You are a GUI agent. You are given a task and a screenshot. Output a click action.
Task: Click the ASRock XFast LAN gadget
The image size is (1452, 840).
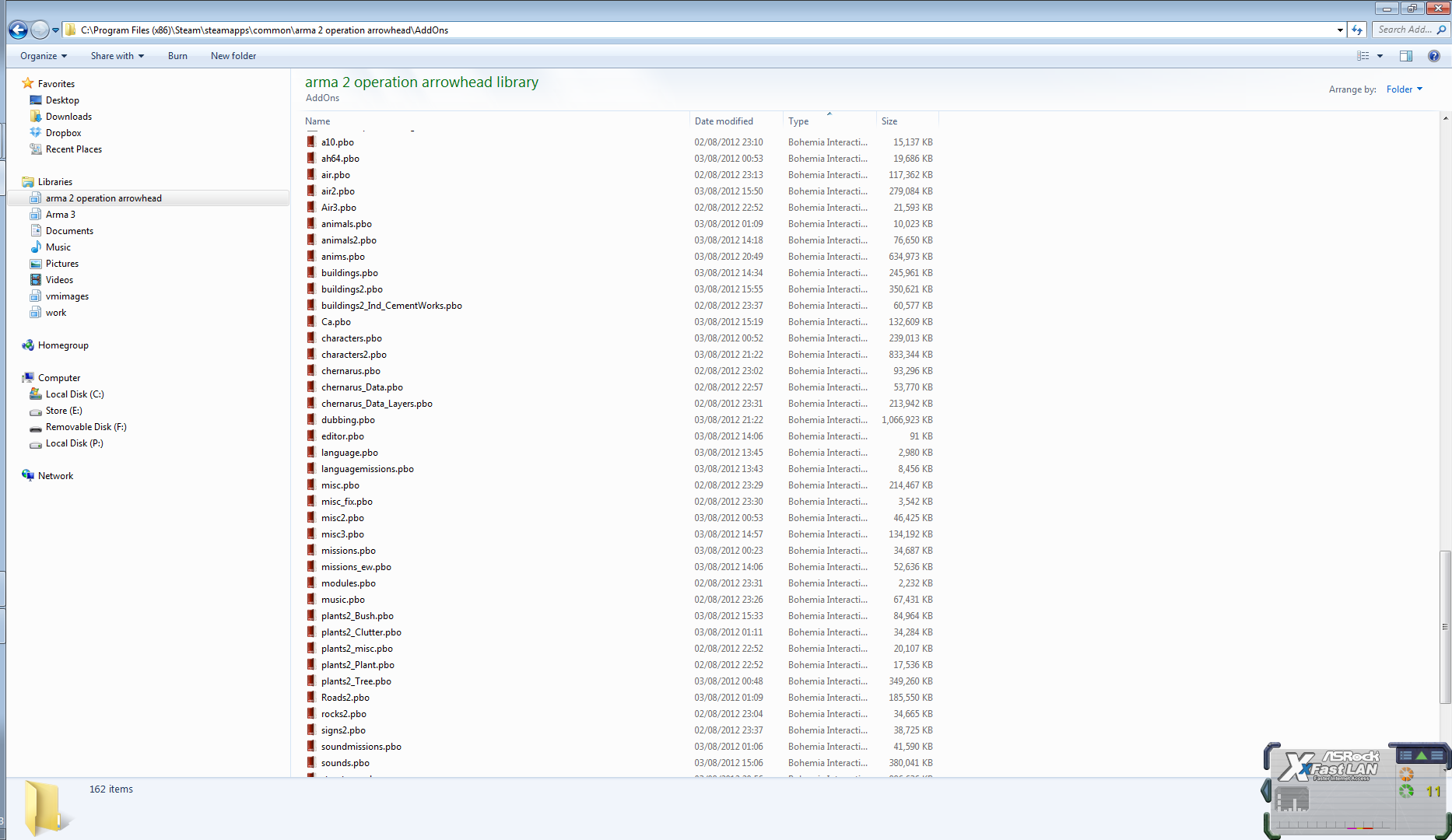(1356, 791)
